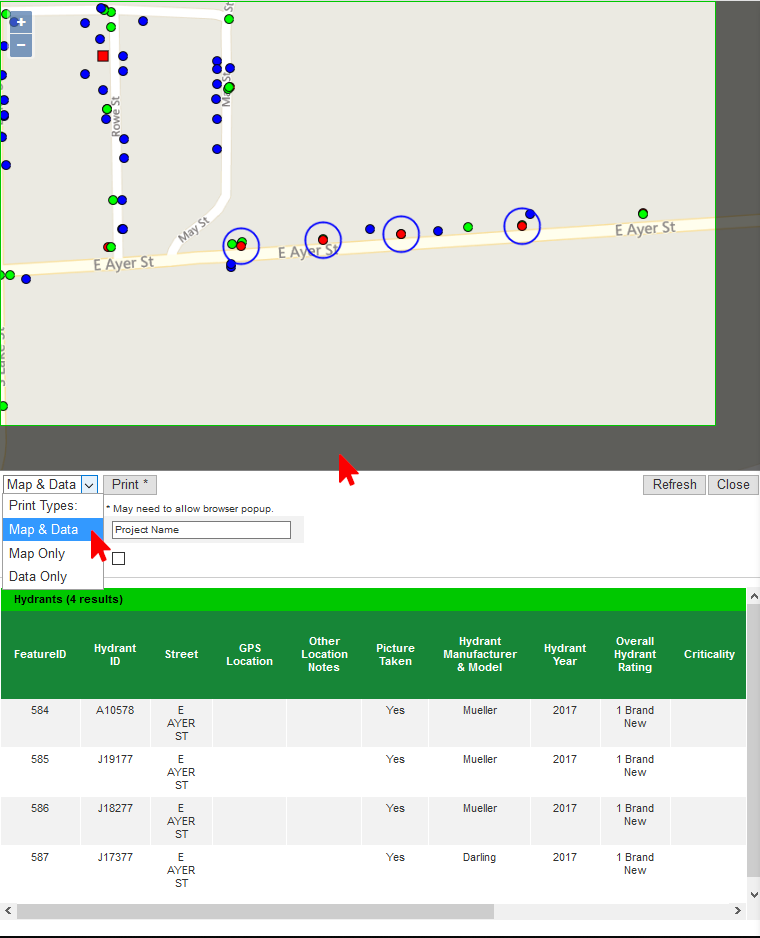Image resolution: width=760 pixels, height=938 pixels.
Task: Click the Refresh button
Action: point(674,485)
